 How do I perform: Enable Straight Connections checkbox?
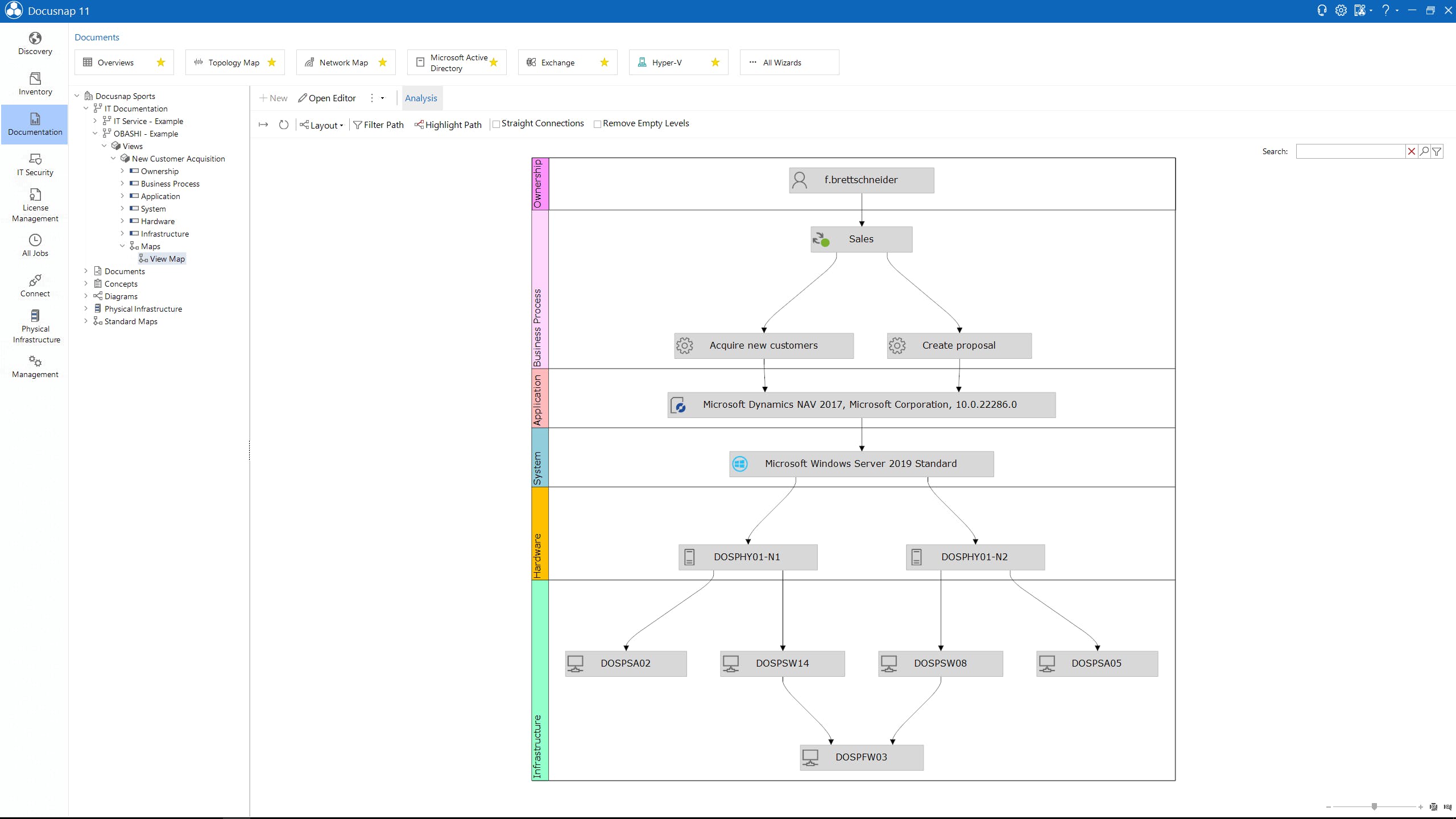[496, 124]
